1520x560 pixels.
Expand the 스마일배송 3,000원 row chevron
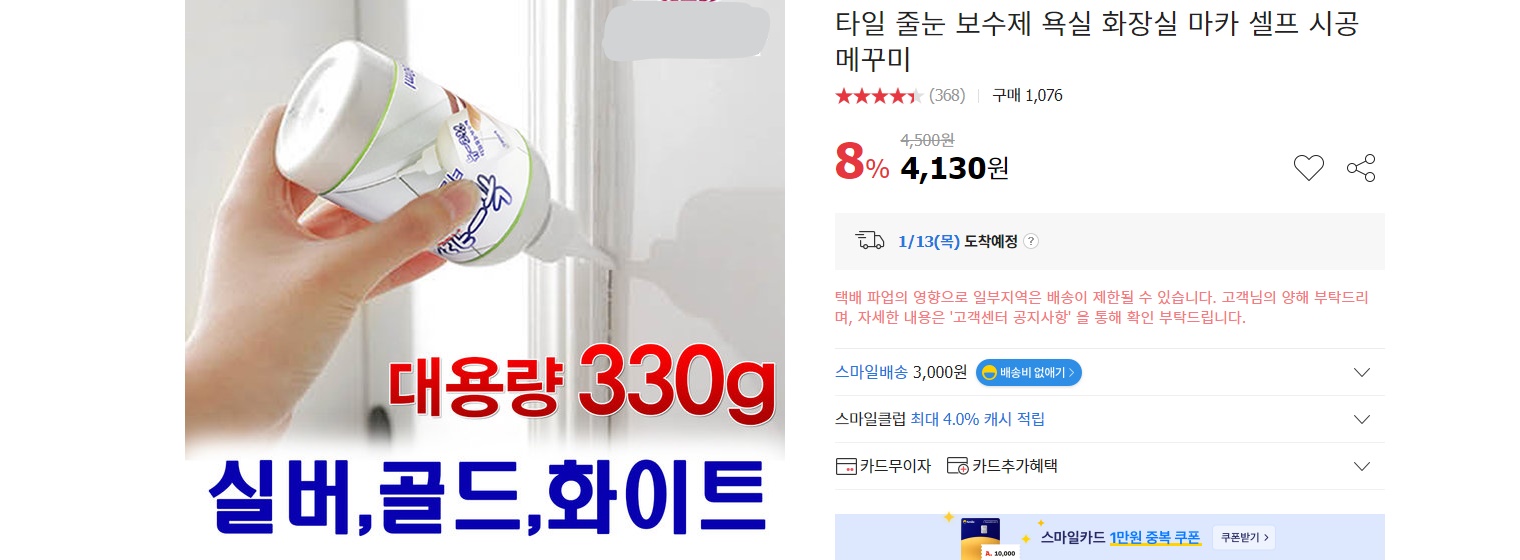tap(1361, 373)
